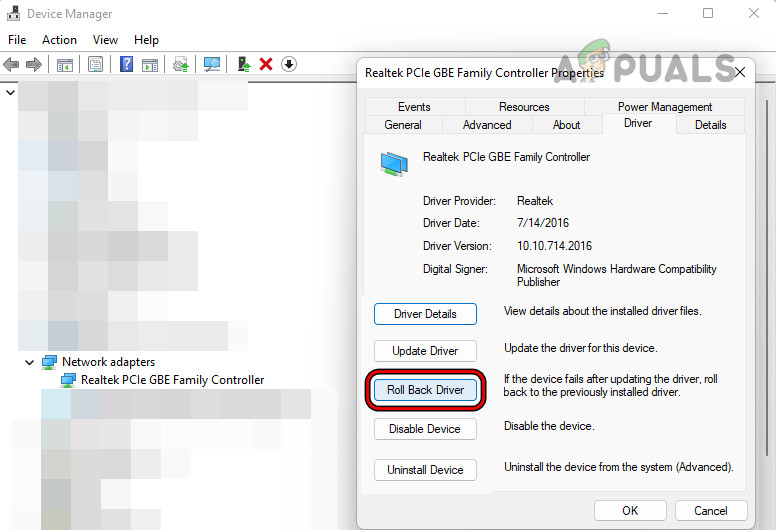Switch to the Details tab
This screenshot has width=776, height=530.
711,125
